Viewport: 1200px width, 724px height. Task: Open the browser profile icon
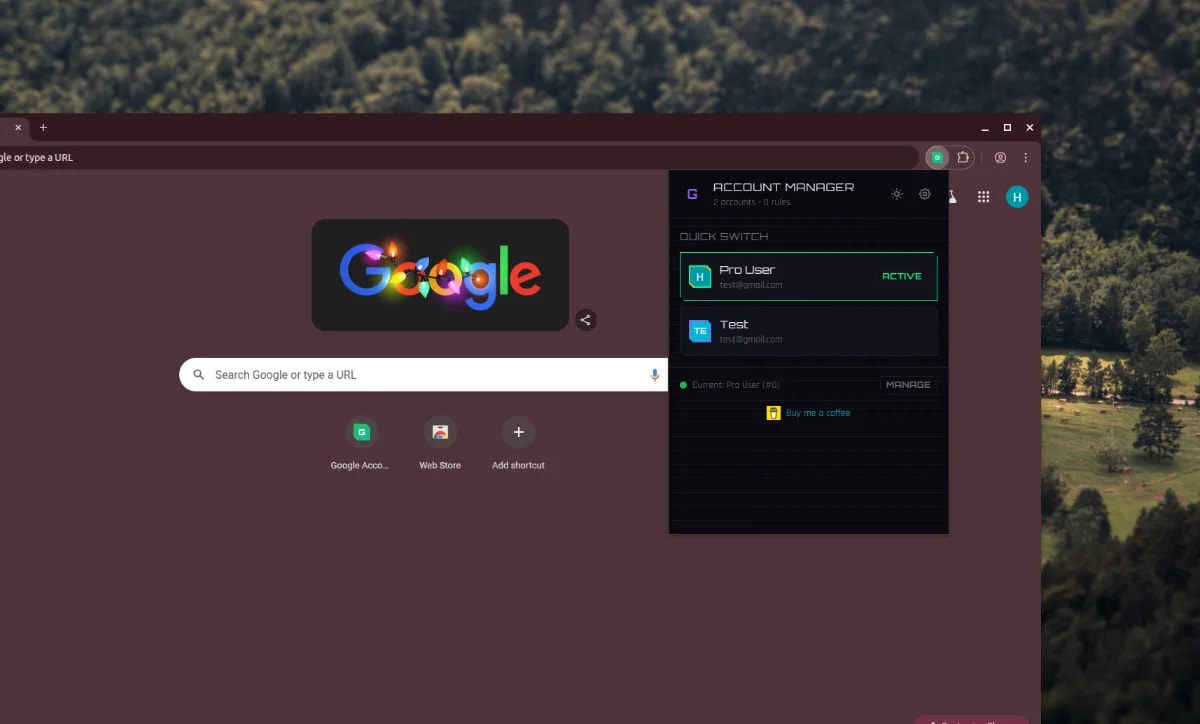click(x=1000, y=157)
